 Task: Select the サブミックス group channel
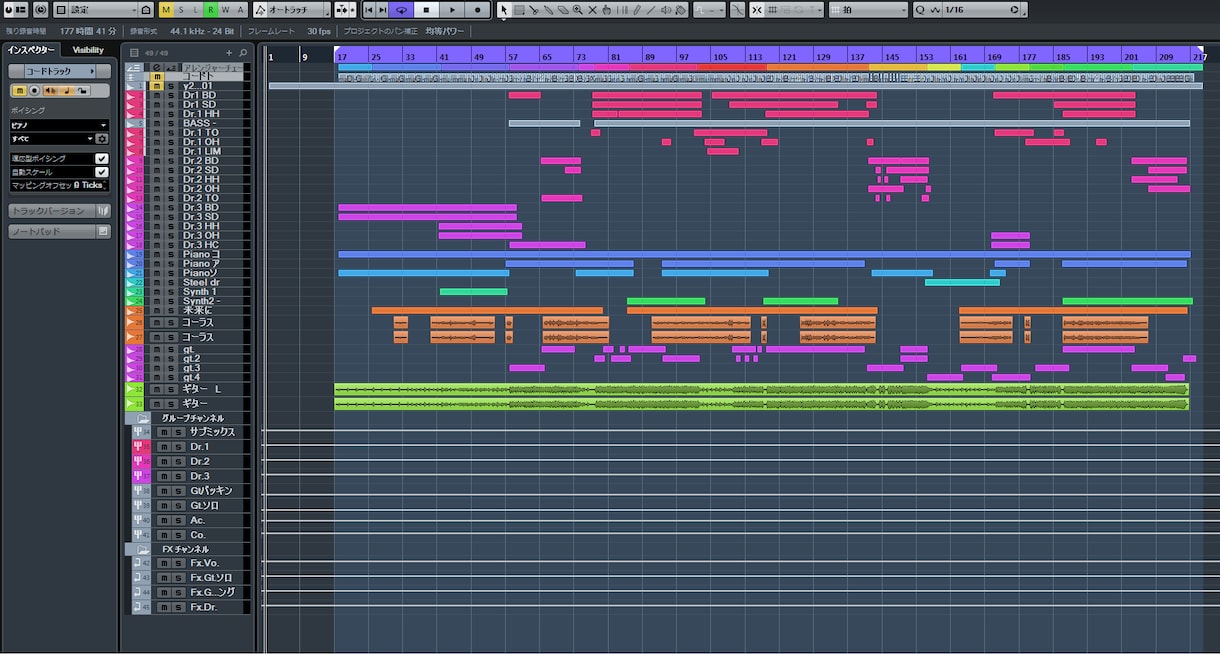(212, 432)
